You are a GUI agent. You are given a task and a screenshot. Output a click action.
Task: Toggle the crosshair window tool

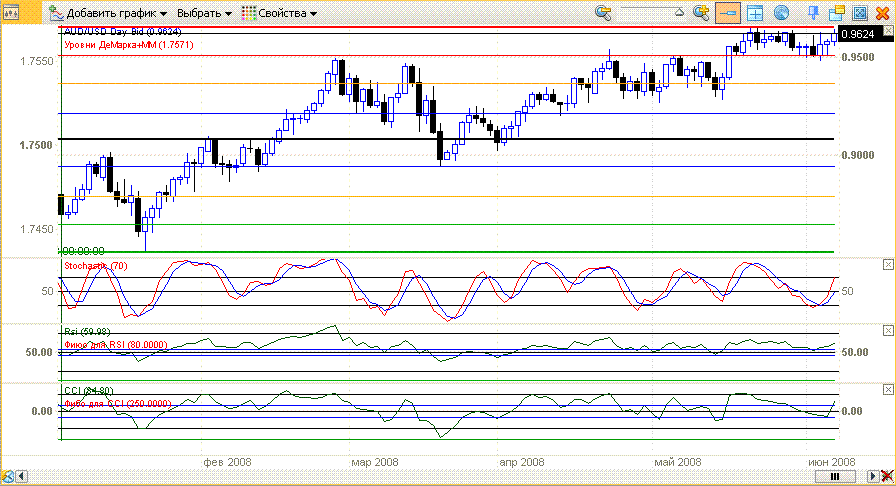(x=755, y=13)
